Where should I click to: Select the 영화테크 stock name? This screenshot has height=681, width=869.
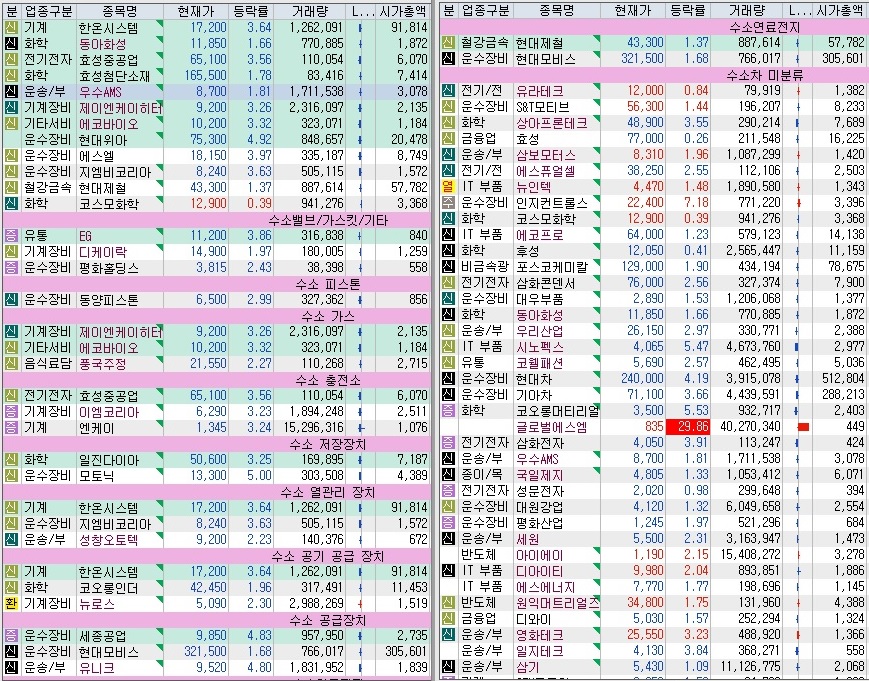[540, 635]
